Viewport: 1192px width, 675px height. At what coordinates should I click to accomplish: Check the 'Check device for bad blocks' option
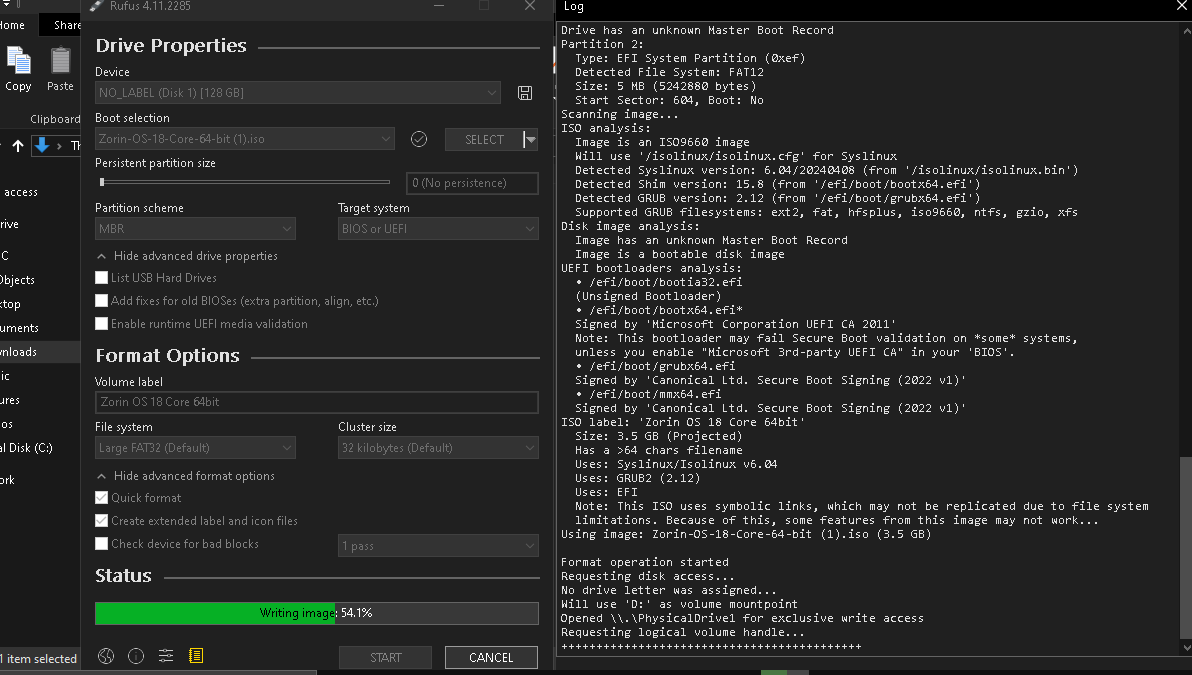[x=101, y=544]
